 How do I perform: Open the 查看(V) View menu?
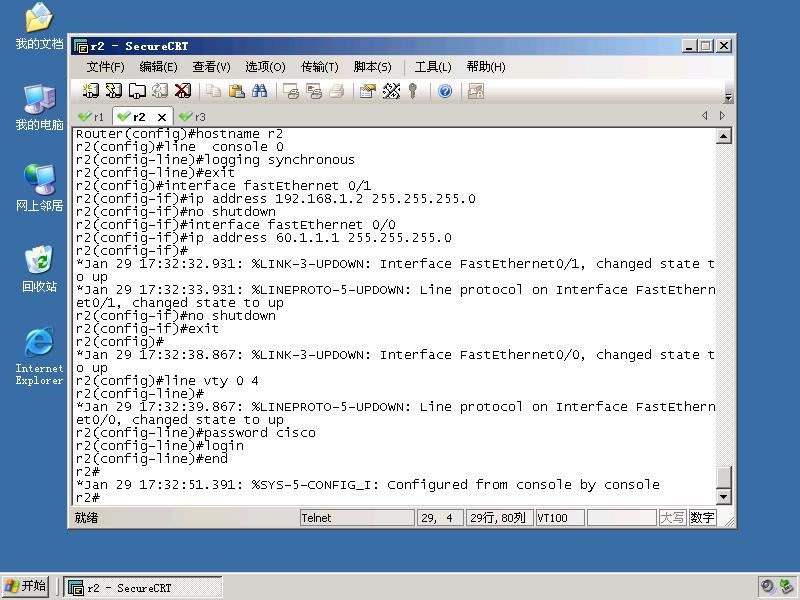211,67
